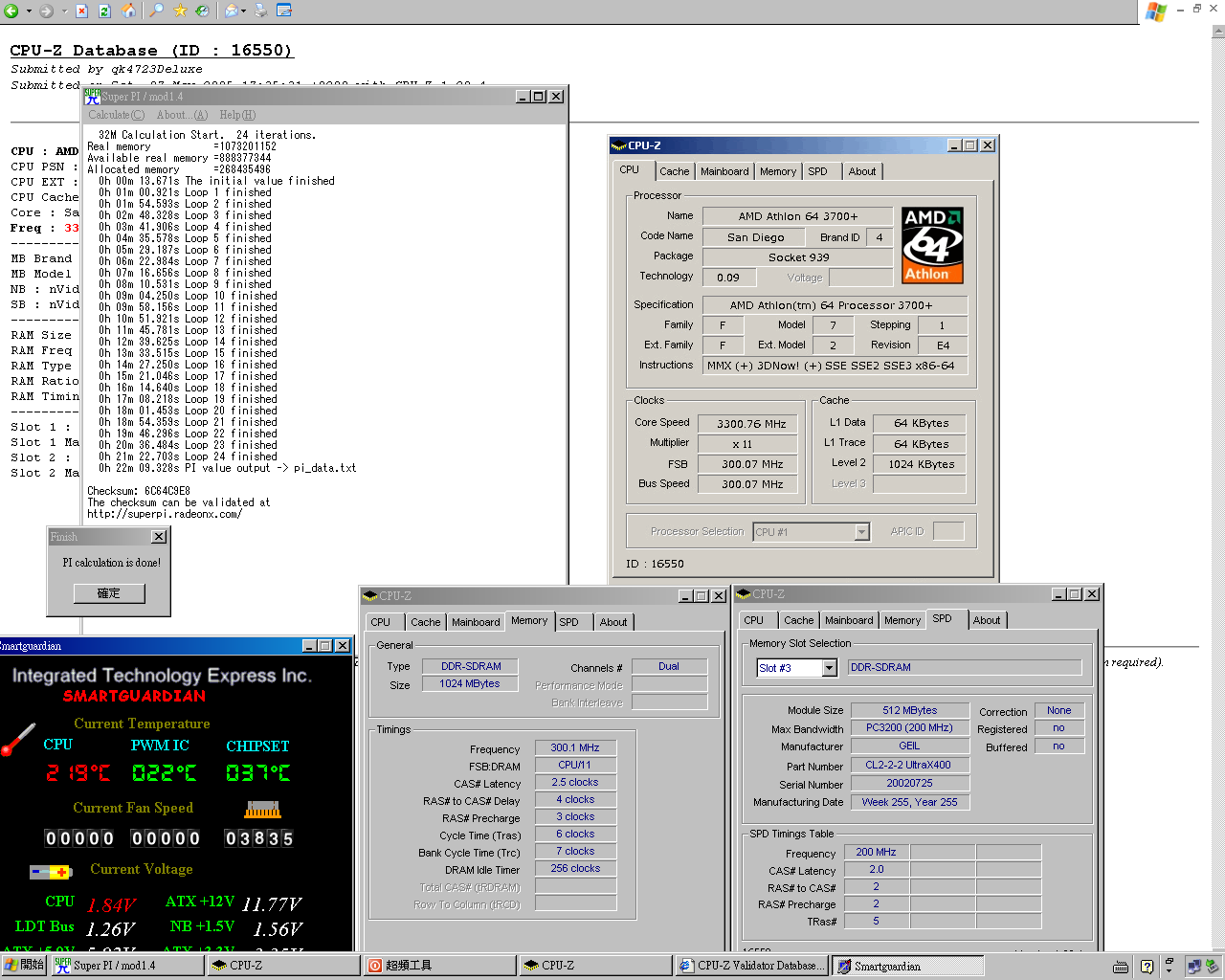Click the orange chipset fan icon in Smartguardian
Screen dimensions: 1225x980
point(262,810)
